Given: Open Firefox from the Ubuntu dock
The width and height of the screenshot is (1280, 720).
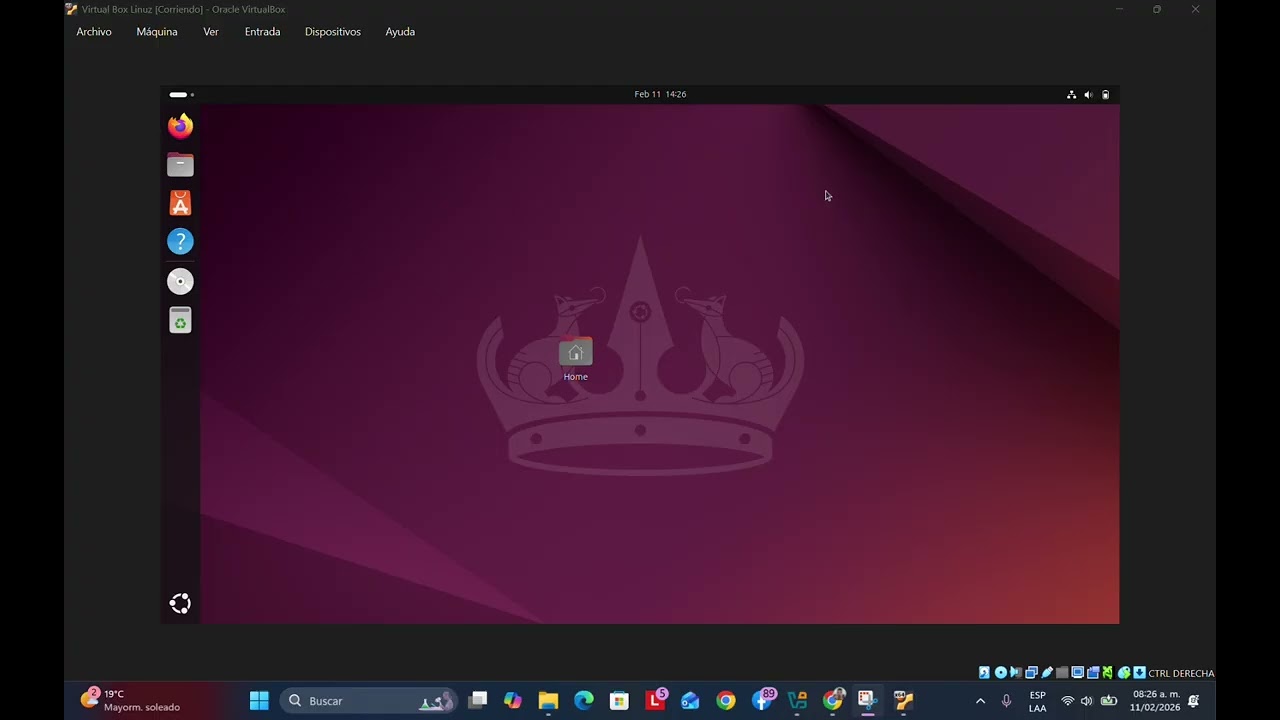Looking at the screenshot, I should [180, 126].
